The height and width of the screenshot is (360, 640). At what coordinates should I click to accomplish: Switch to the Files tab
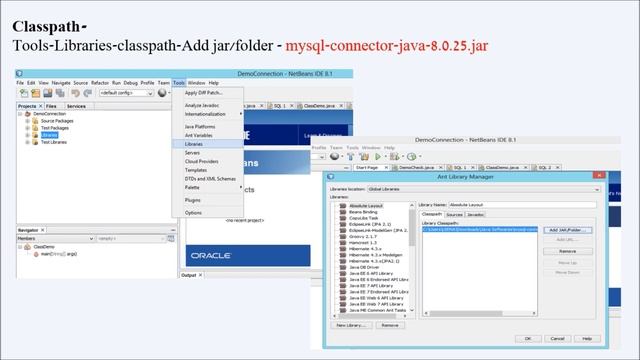point(51,106)
